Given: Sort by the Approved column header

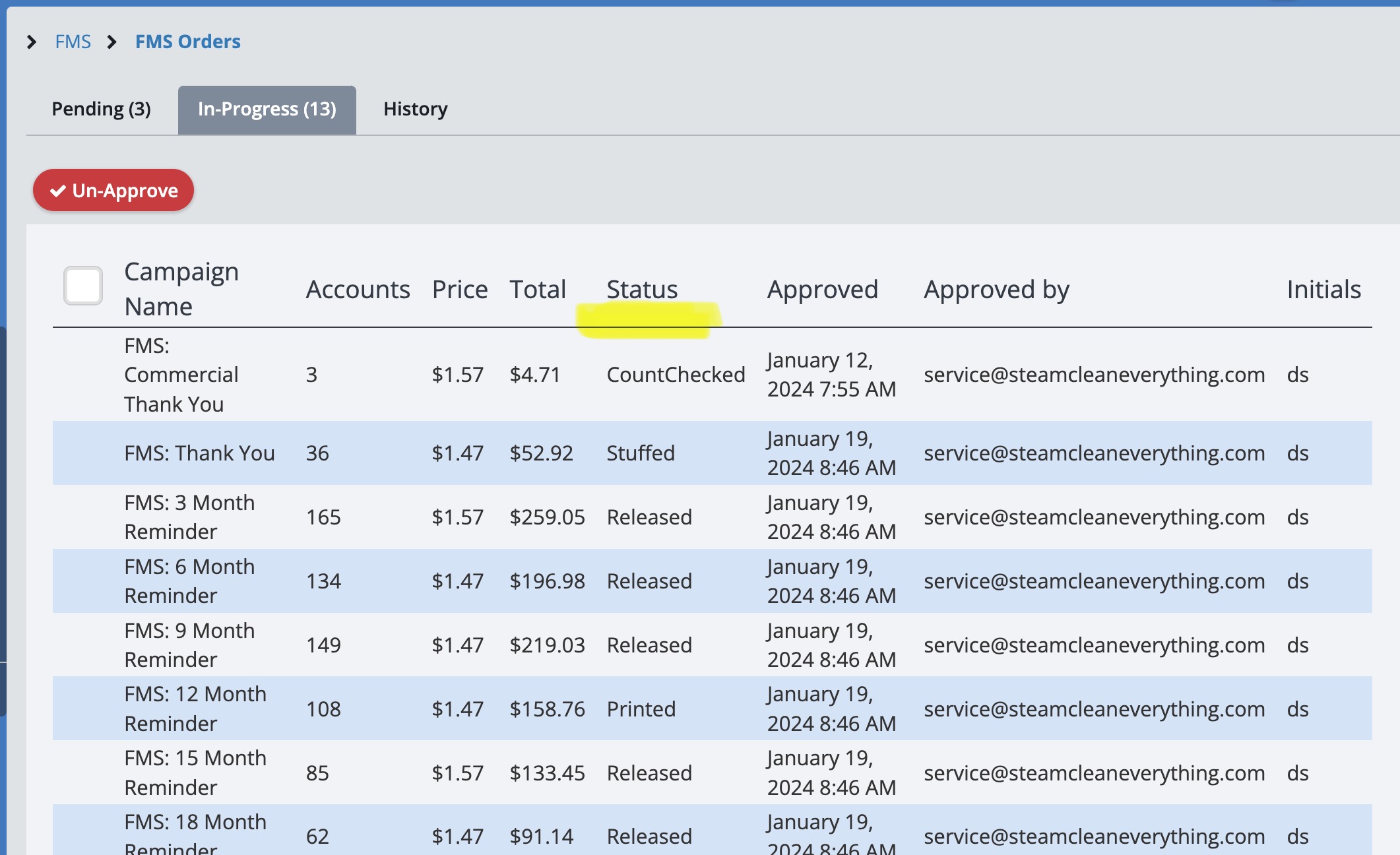Looking at the screenshot, I should click(822, 290).
